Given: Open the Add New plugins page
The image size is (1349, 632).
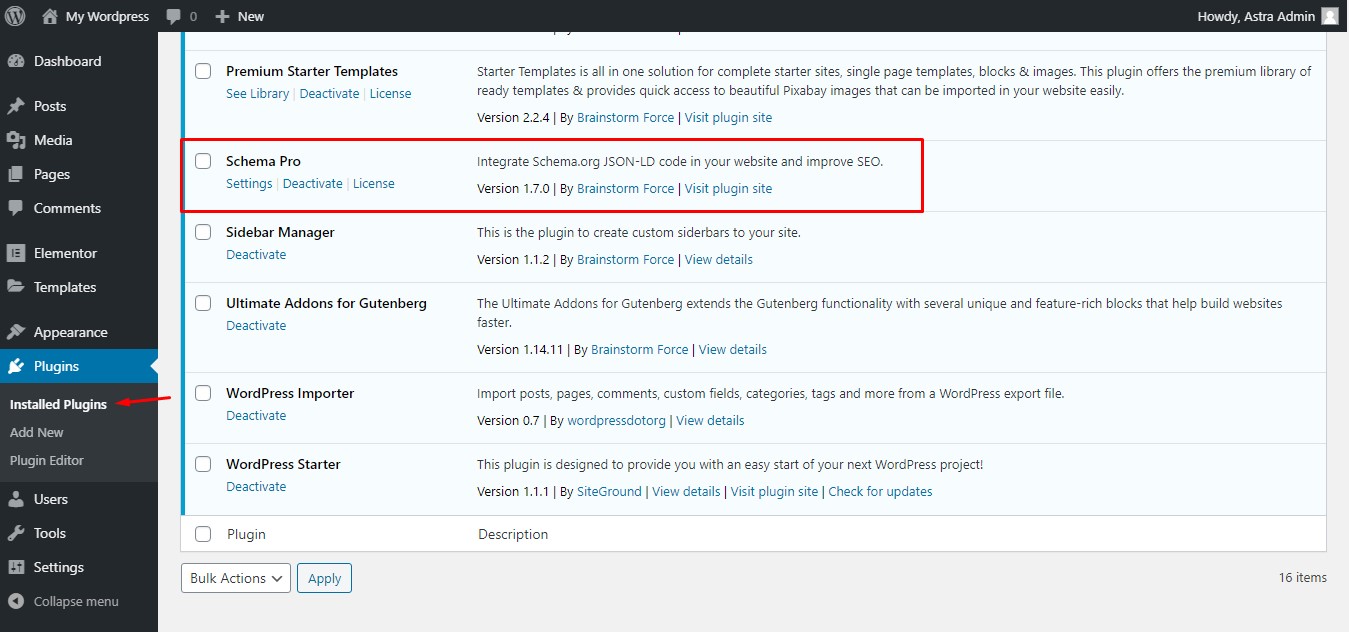Looking at the screenshot, I should point(36,432).
